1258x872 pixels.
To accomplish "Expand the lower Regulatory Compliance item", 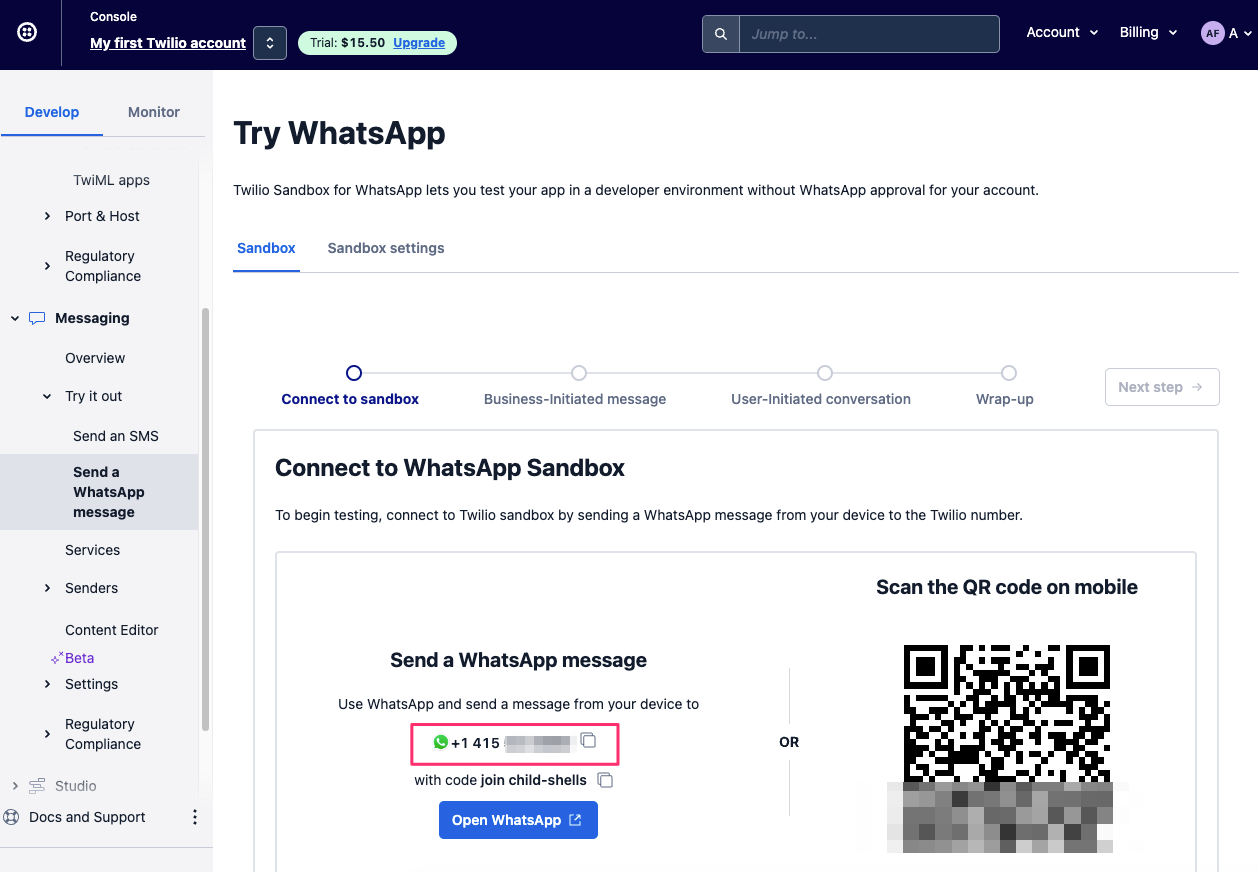I will 47,734.
